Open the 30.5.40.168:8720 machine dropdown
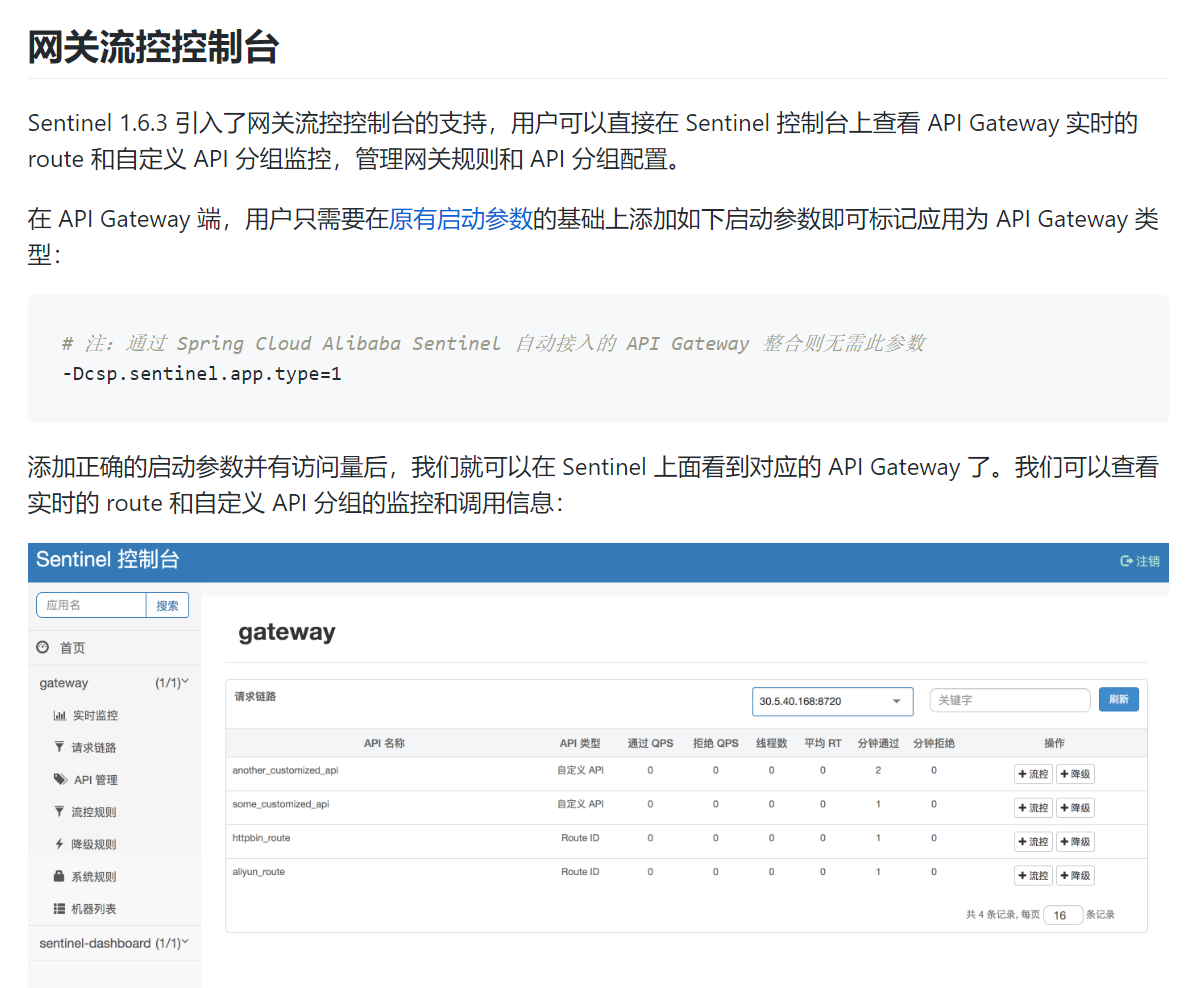Screen dimensions: 1201x988 click(x=832, y=701)
